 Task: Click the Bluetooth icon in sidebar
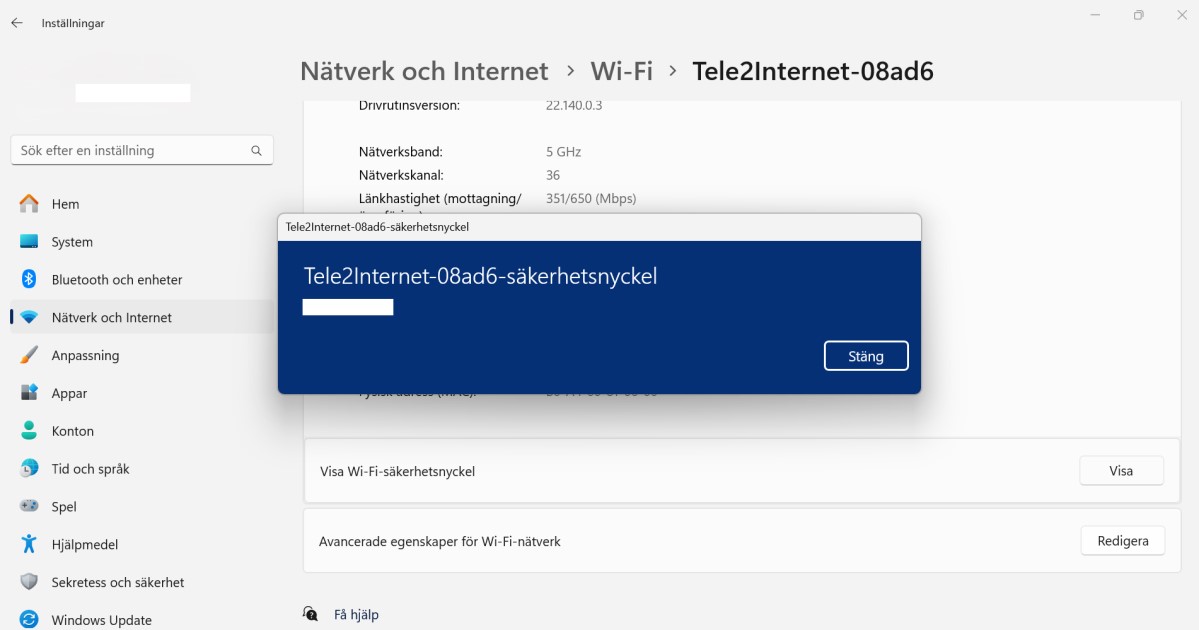tap(29, 279)
